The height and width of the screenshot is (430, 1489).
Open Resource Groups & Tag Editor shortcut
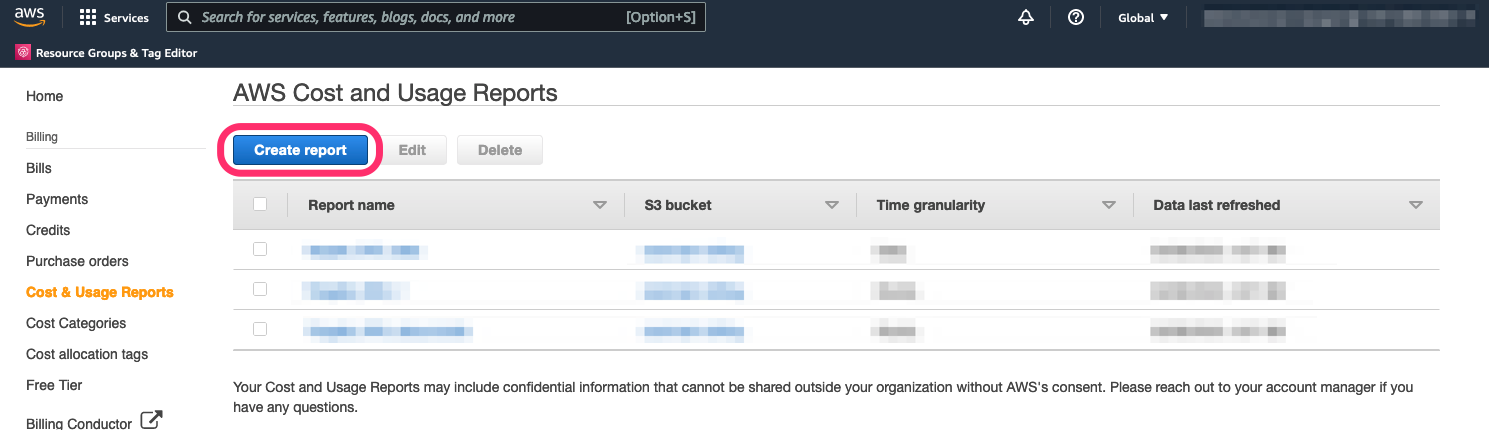coord(106,53)
